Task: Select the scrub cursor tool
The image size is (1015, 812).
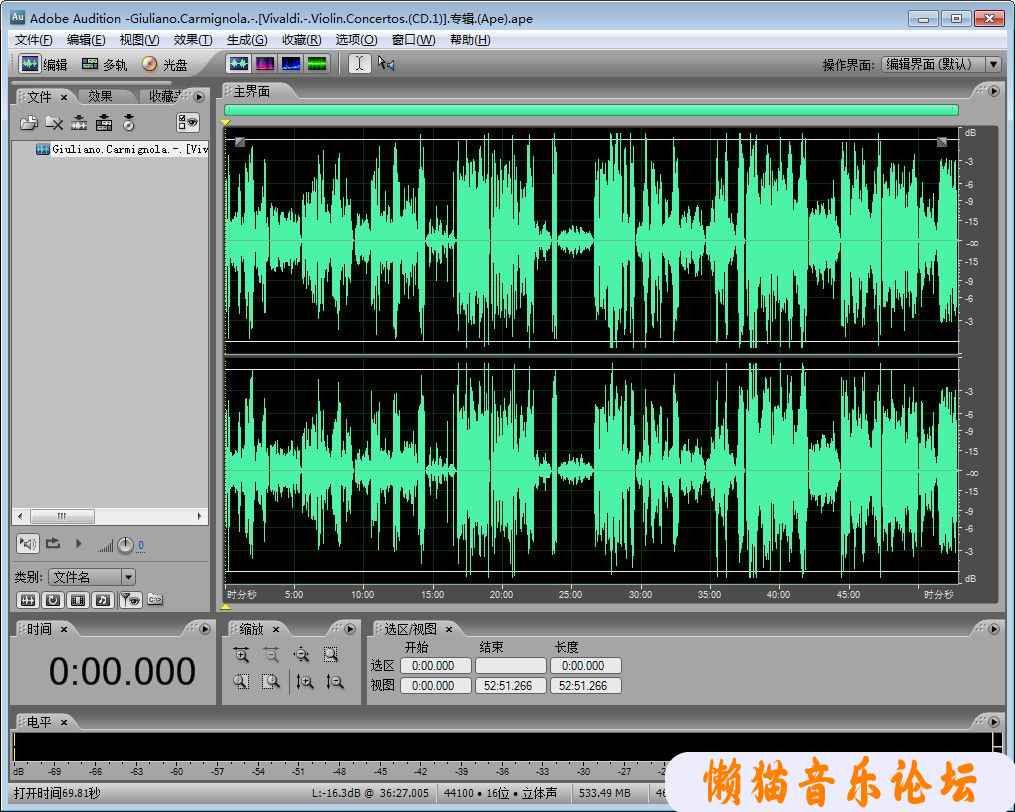Action: click(386, 63)
